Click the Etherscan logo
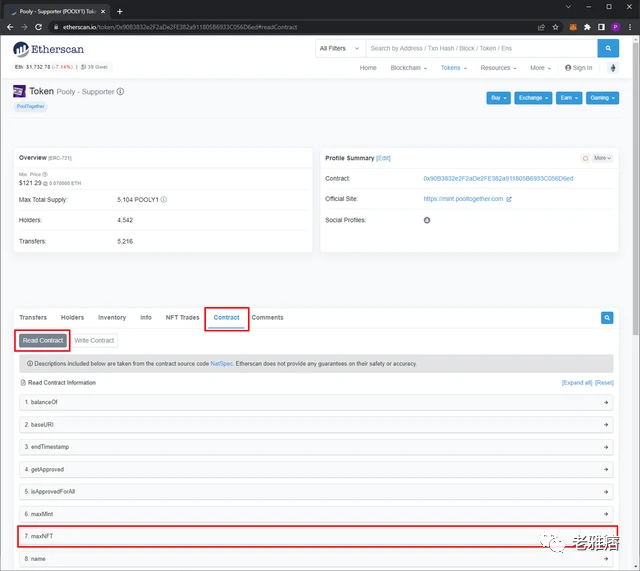Image resolution: width=640 pixels, height=571 pixels. pyautogui.click(x=48, y=49)
